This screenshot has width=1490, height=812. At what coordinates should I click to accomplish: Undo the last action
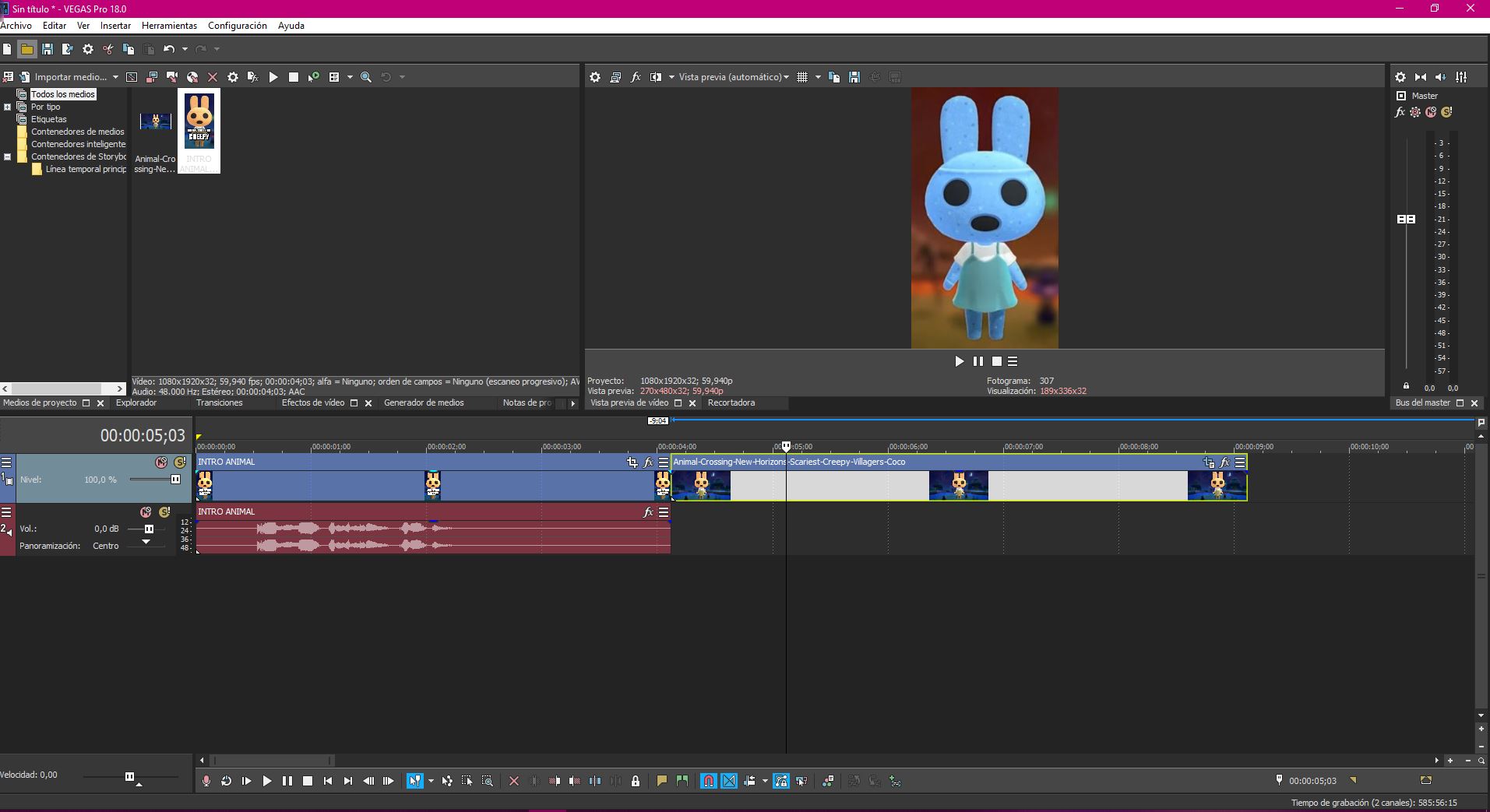tap(168, 49)
